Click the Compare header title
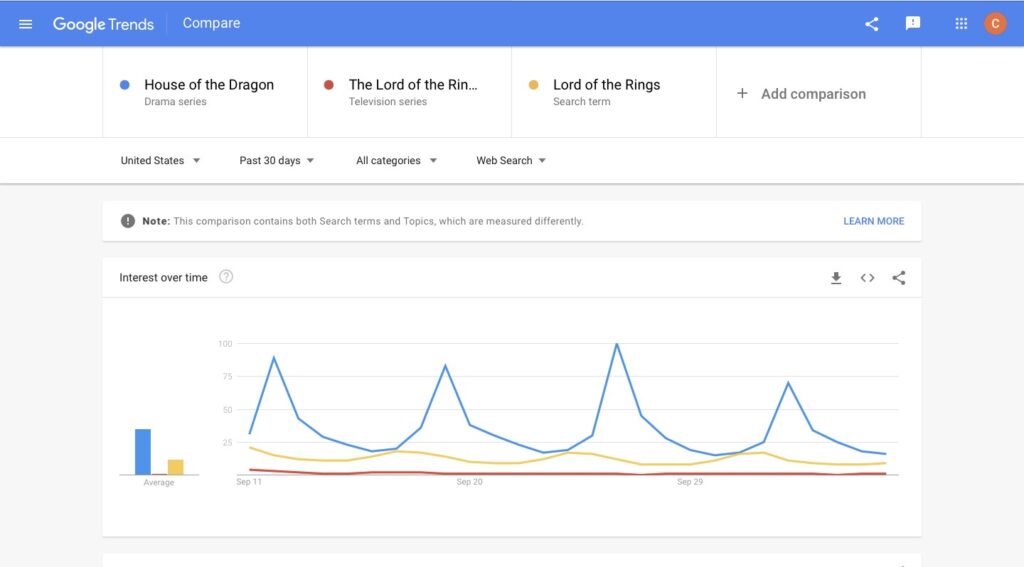1024x567 pixels. [x=211, y=24]
